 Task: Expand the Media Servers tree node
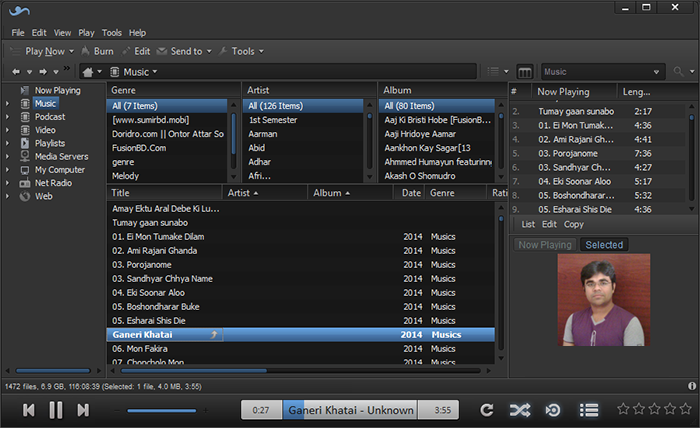8,157
